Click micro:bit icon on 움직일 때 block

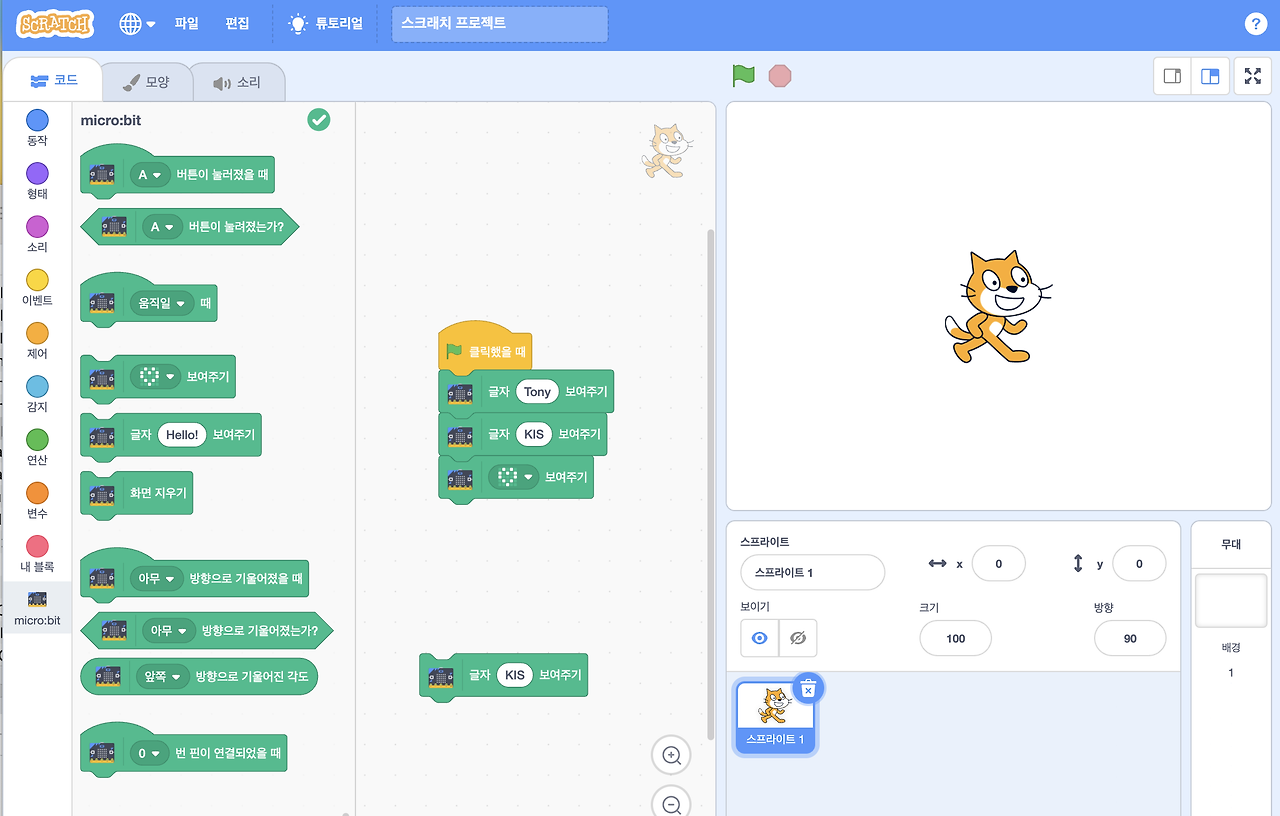[102, 302]
